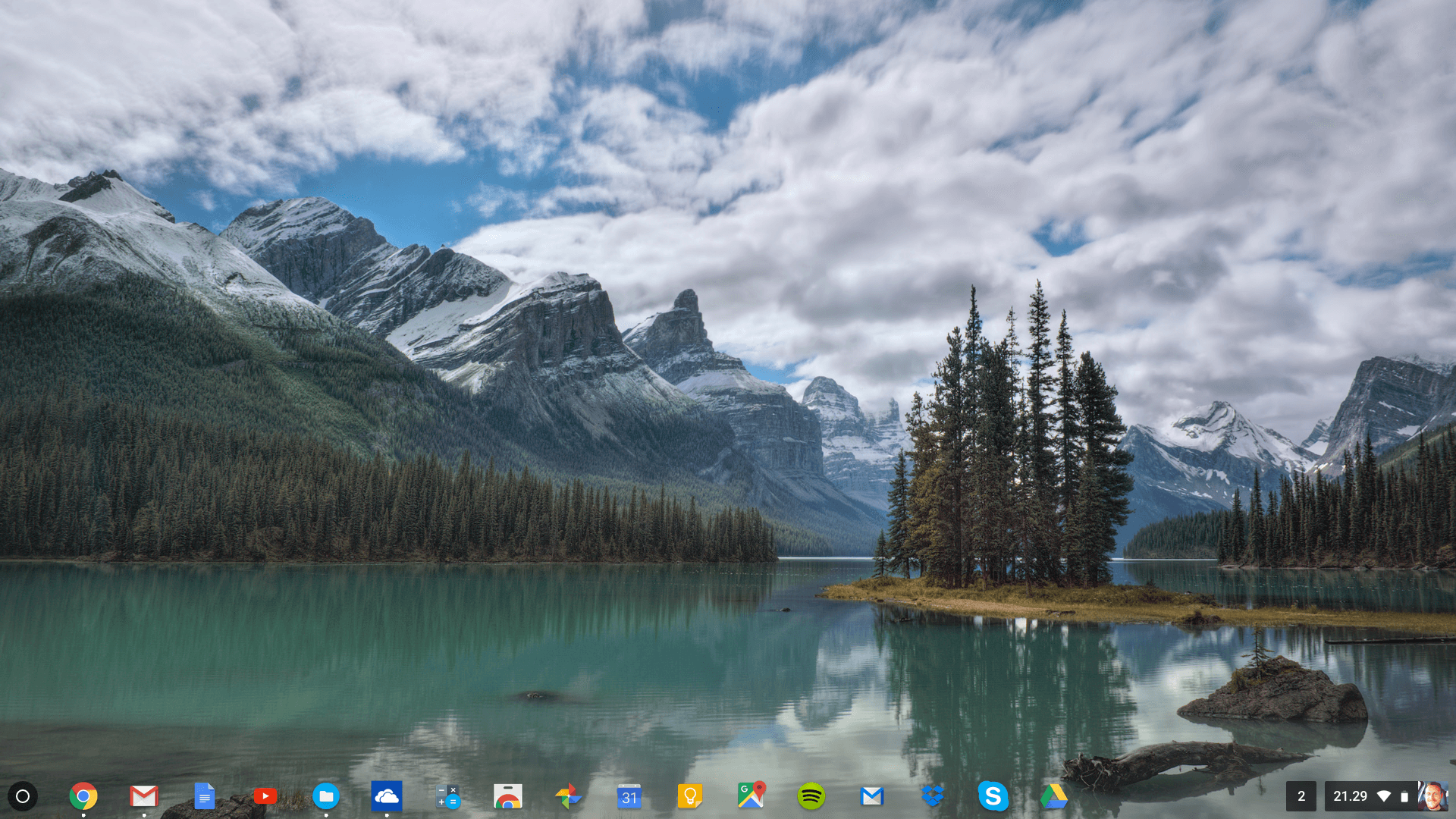Open the launcher circle button
The image size is (1456, 819).
click(x=23, y=796)
